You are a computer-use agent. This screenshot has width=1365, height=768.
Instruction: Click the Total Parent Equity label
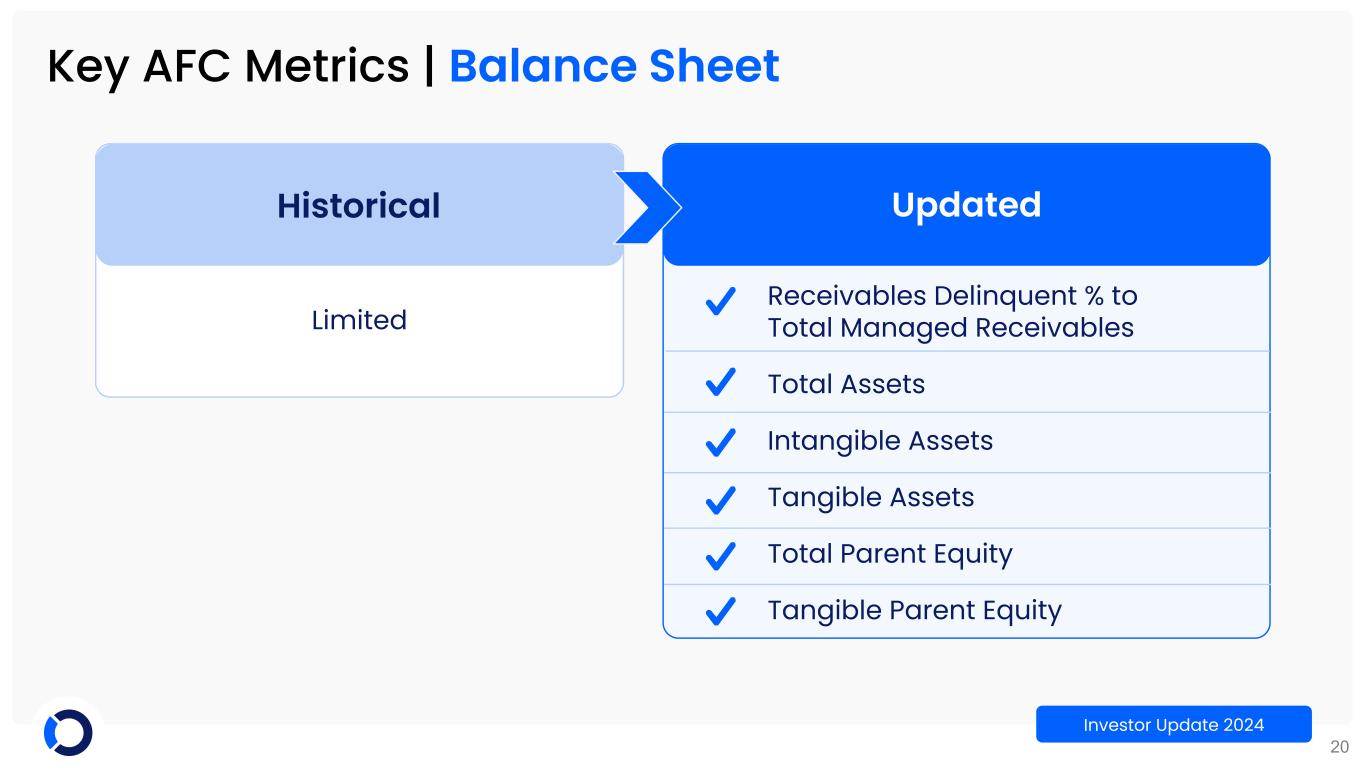tap(890, 554)
